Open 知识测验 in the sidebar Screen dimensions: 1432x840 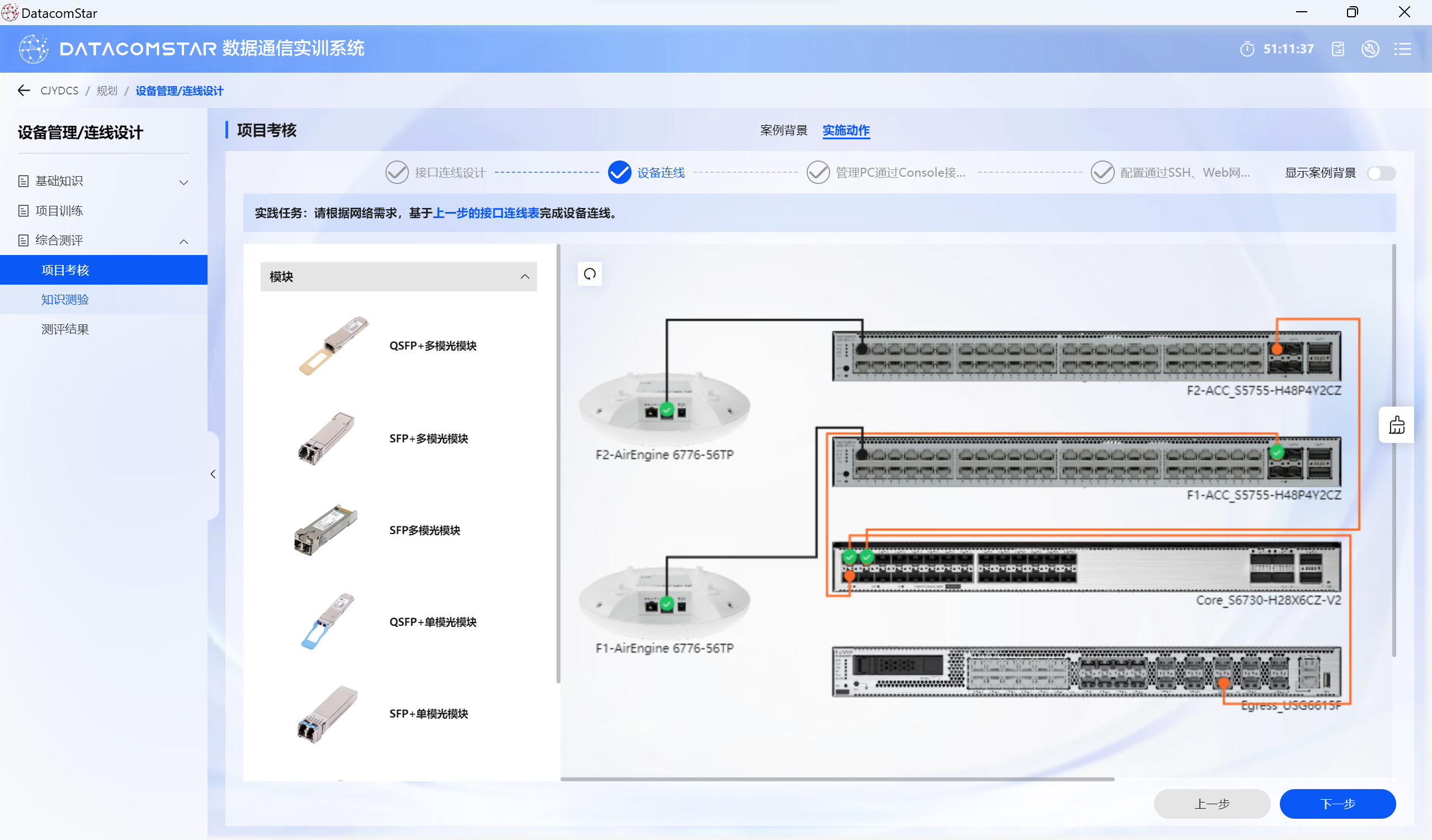coord(65,299)
